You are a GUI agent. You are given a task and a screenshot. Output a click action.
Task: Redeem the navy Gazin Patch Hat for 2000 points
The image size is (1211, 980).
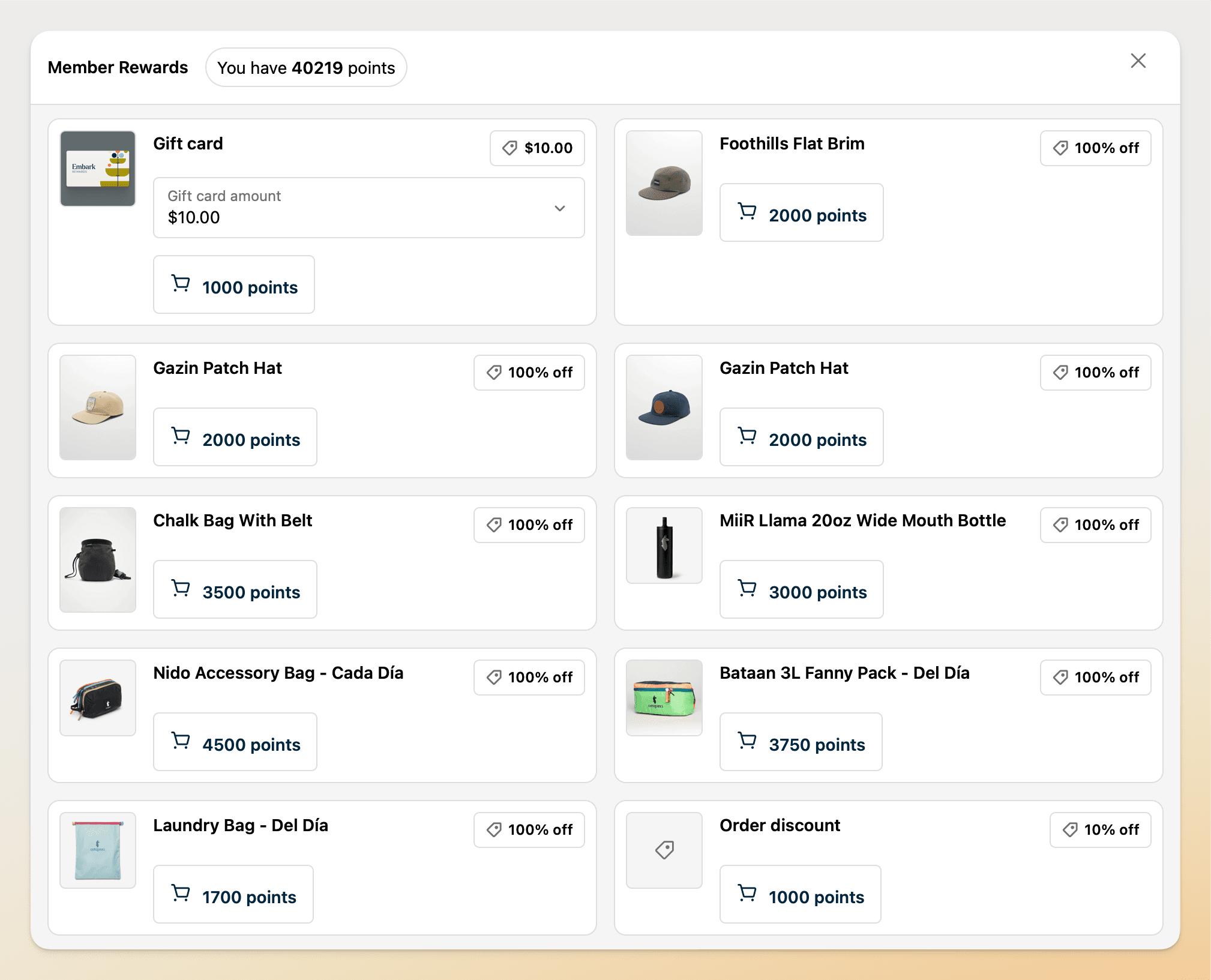tap(801, 437)
